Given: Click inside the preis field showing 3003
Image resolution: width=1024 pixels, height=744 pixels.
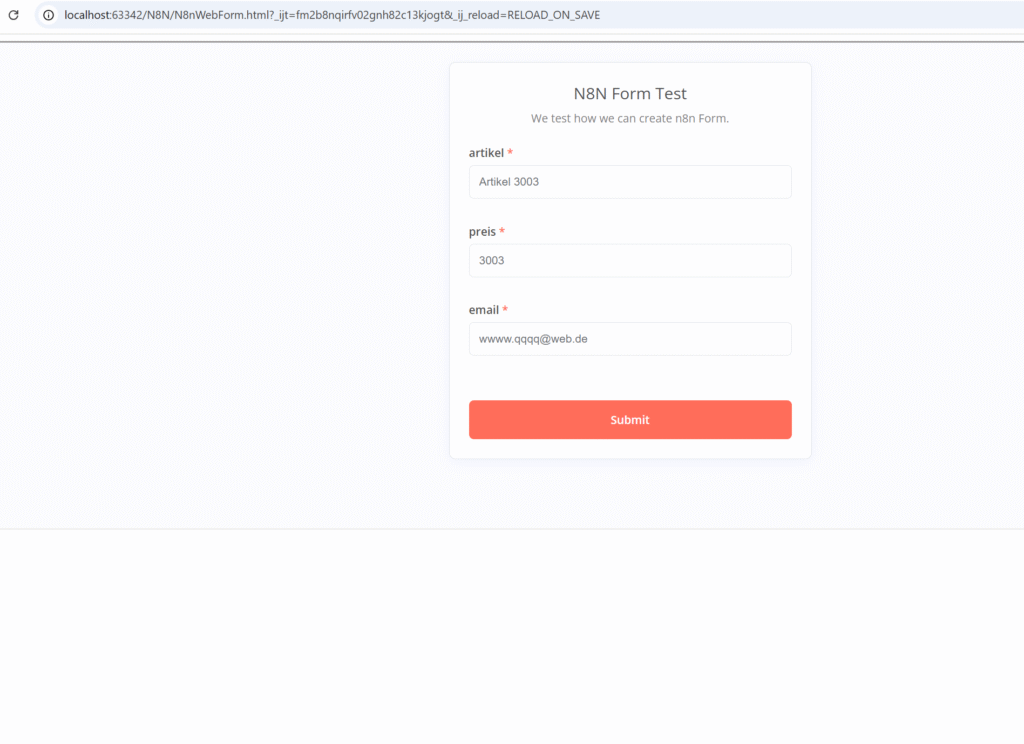Looking at the screenshot, I should pos(630,260).
